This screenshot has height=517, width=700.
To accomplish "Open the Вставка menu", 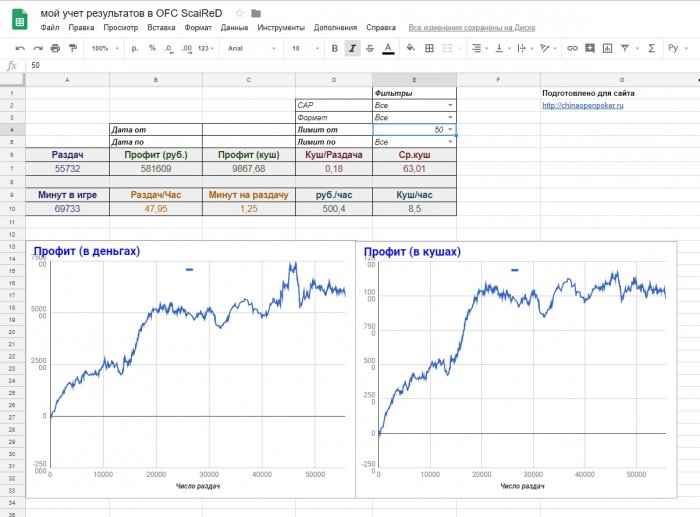I will (160, 28).
